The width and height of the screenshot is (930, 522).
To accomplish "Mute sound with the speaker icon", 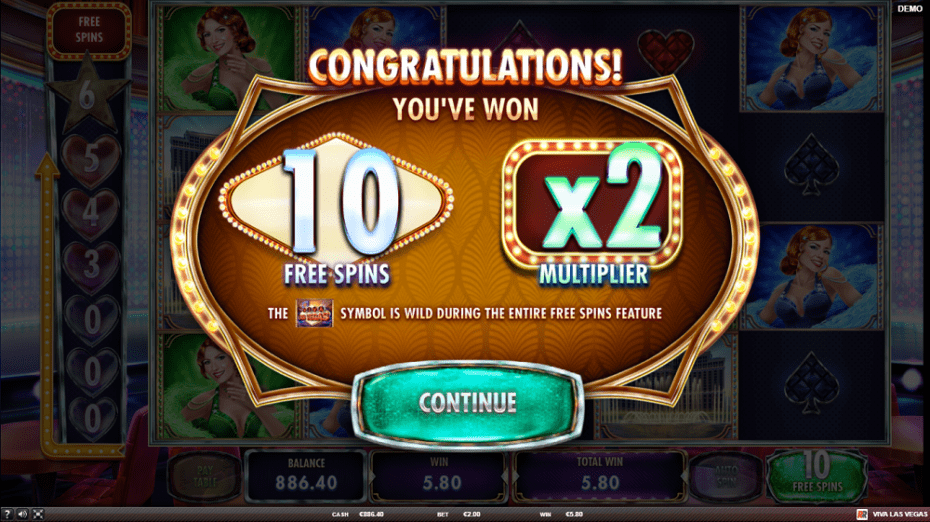I will 23,514.
